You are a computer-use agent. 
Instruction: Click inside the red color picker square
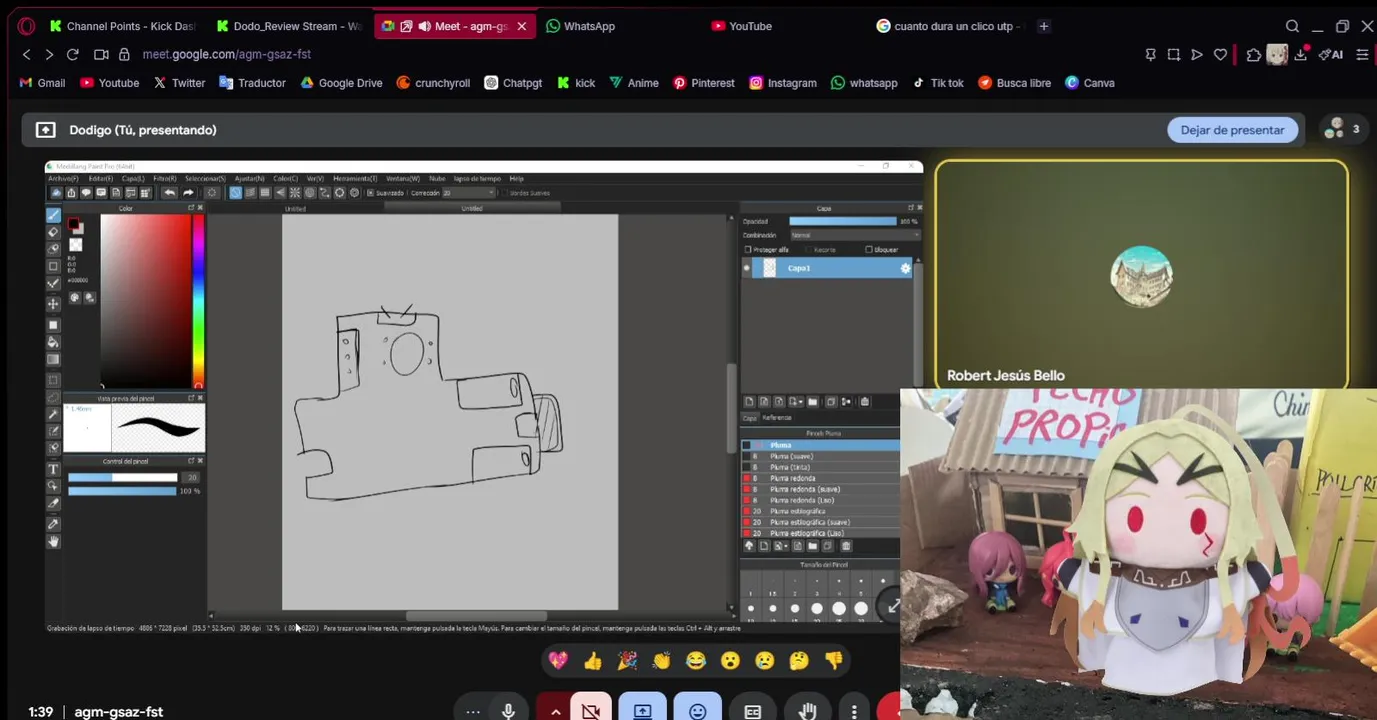click(145, 300)
